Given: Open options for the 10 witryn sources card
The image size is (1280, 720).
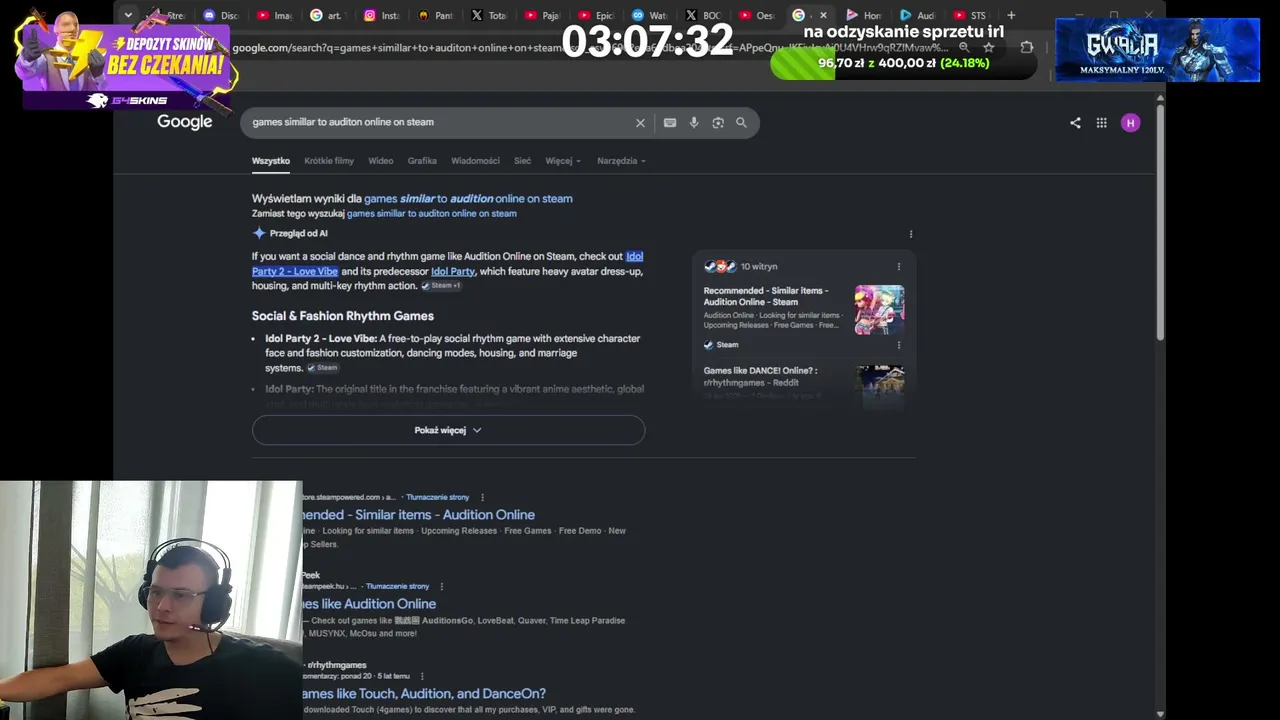Looking at the screenshot, I should click(899, 267).
